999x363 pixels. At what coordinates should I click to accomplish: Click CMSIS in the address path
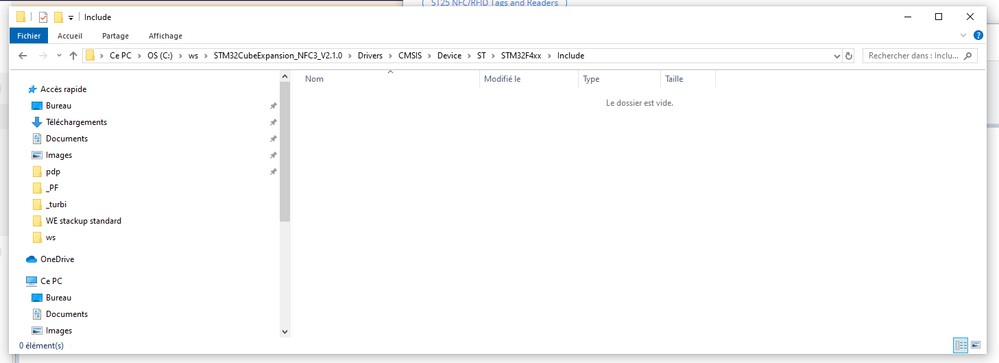(411, 55)
